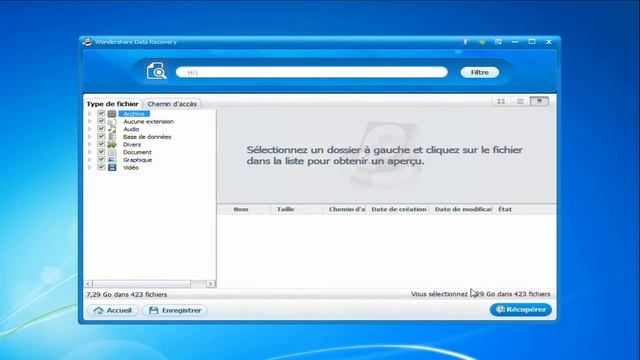Expand the Aucune extension tree node
The height and width of the screenshot is (360, 640).
coord(90,121)
